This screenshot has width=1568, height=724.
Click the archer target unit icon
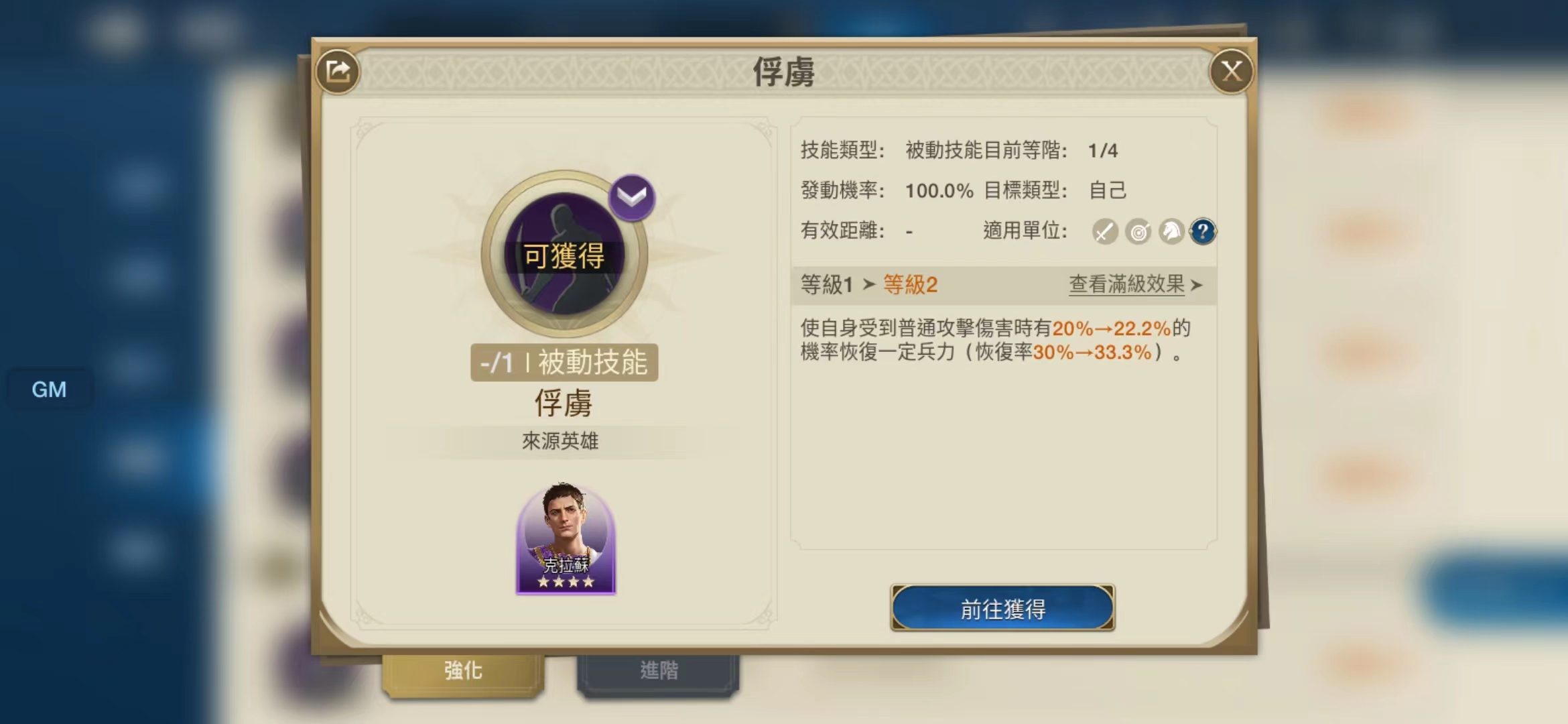point(1138,232)
